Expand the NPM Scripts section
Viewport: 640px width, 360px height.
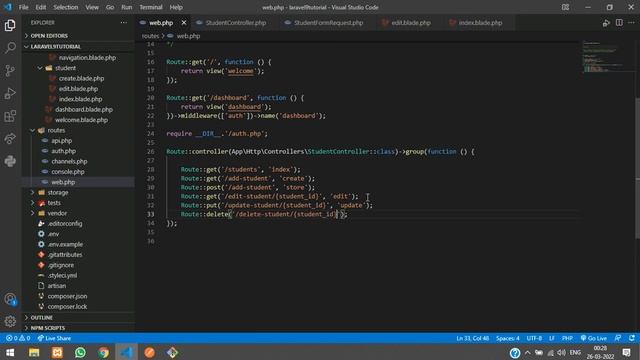[47, 328]
